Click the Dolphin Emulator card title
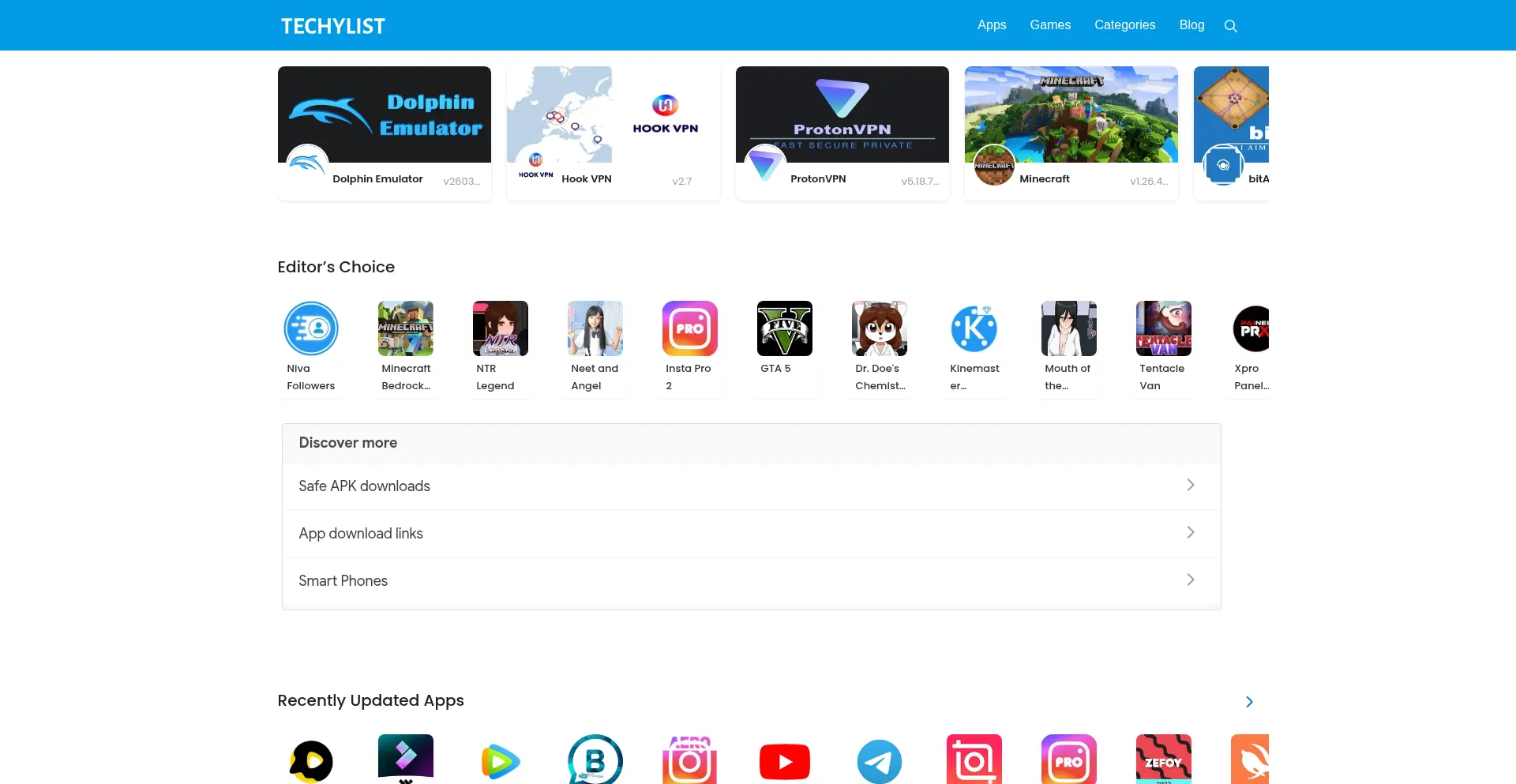 [x=377, y=179]
